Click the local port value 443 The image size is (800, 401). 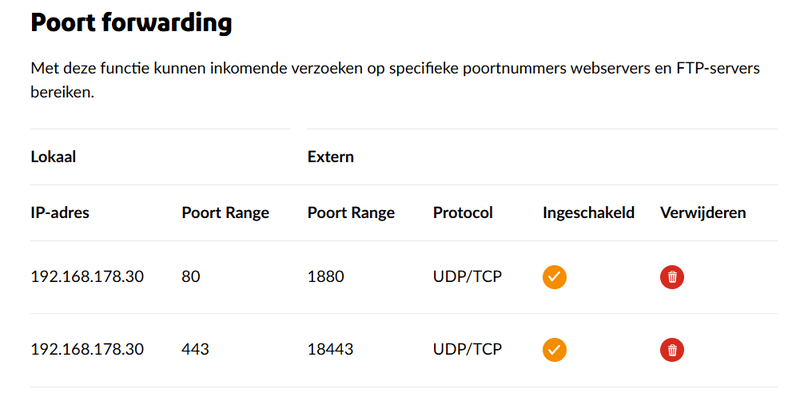click(x=195, y=350)
